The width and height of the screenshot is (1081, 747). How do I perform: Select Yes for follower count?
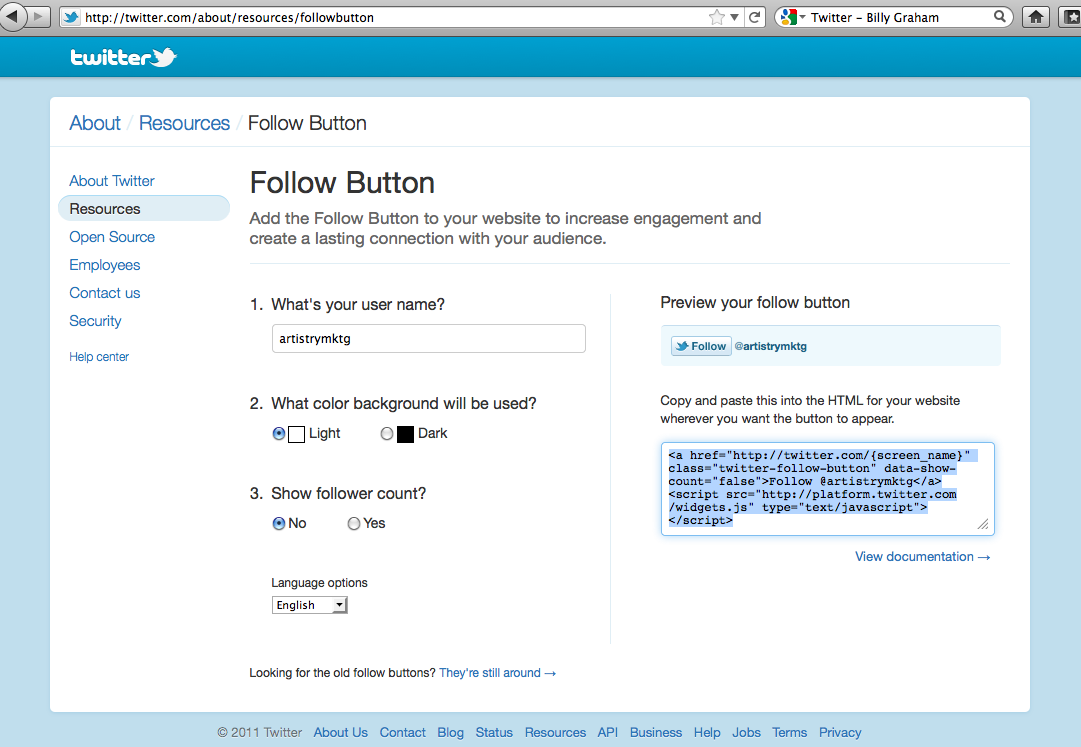tap(354, 524)
